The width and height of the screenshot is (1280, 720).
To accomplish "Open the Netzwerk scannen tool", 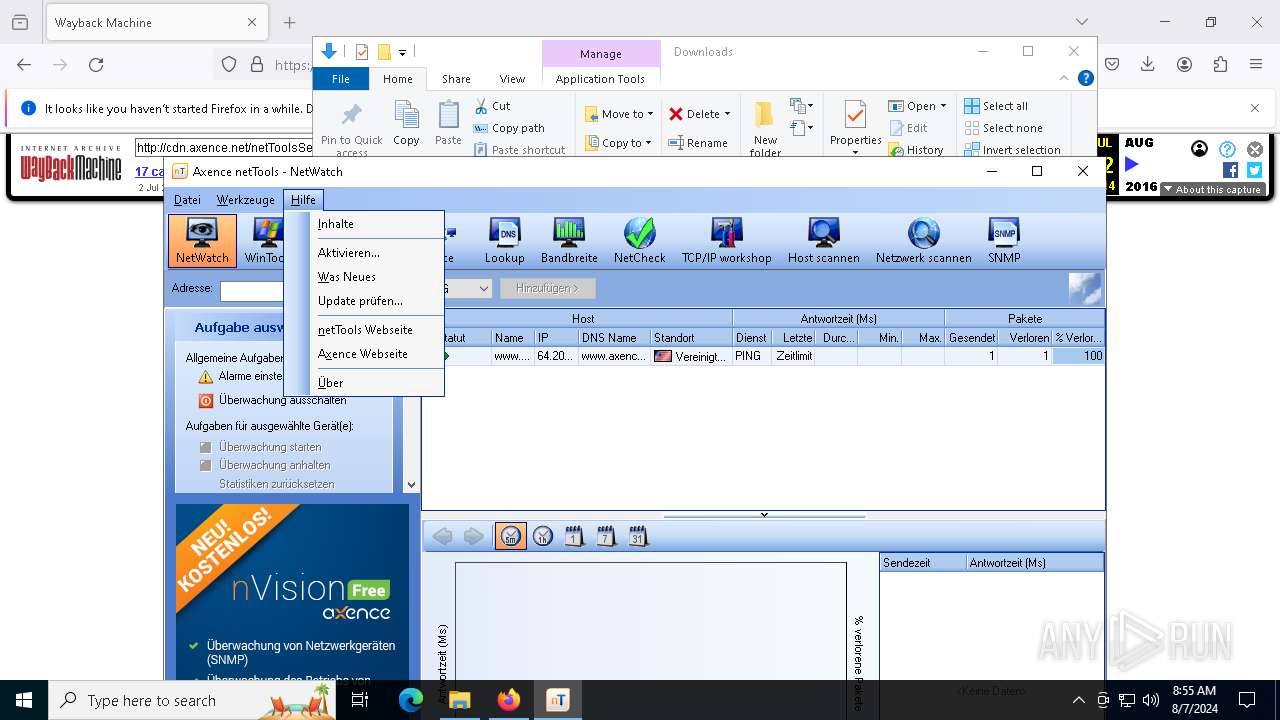I will 924,241.
